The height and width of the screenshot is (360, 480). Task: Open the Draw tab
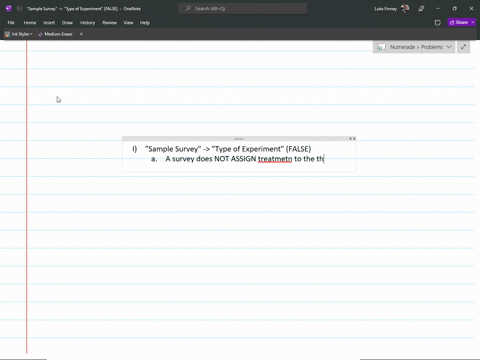pos(67,23)
